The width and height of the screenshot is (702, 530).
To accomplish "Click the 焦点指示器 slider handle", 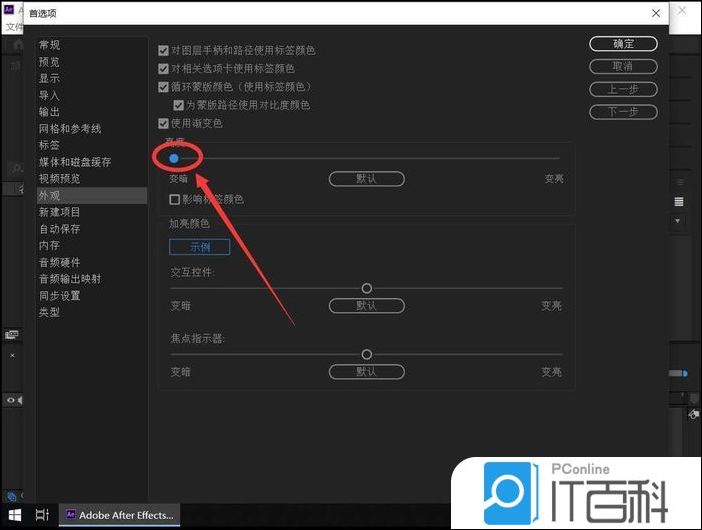I will click(367, 355).
